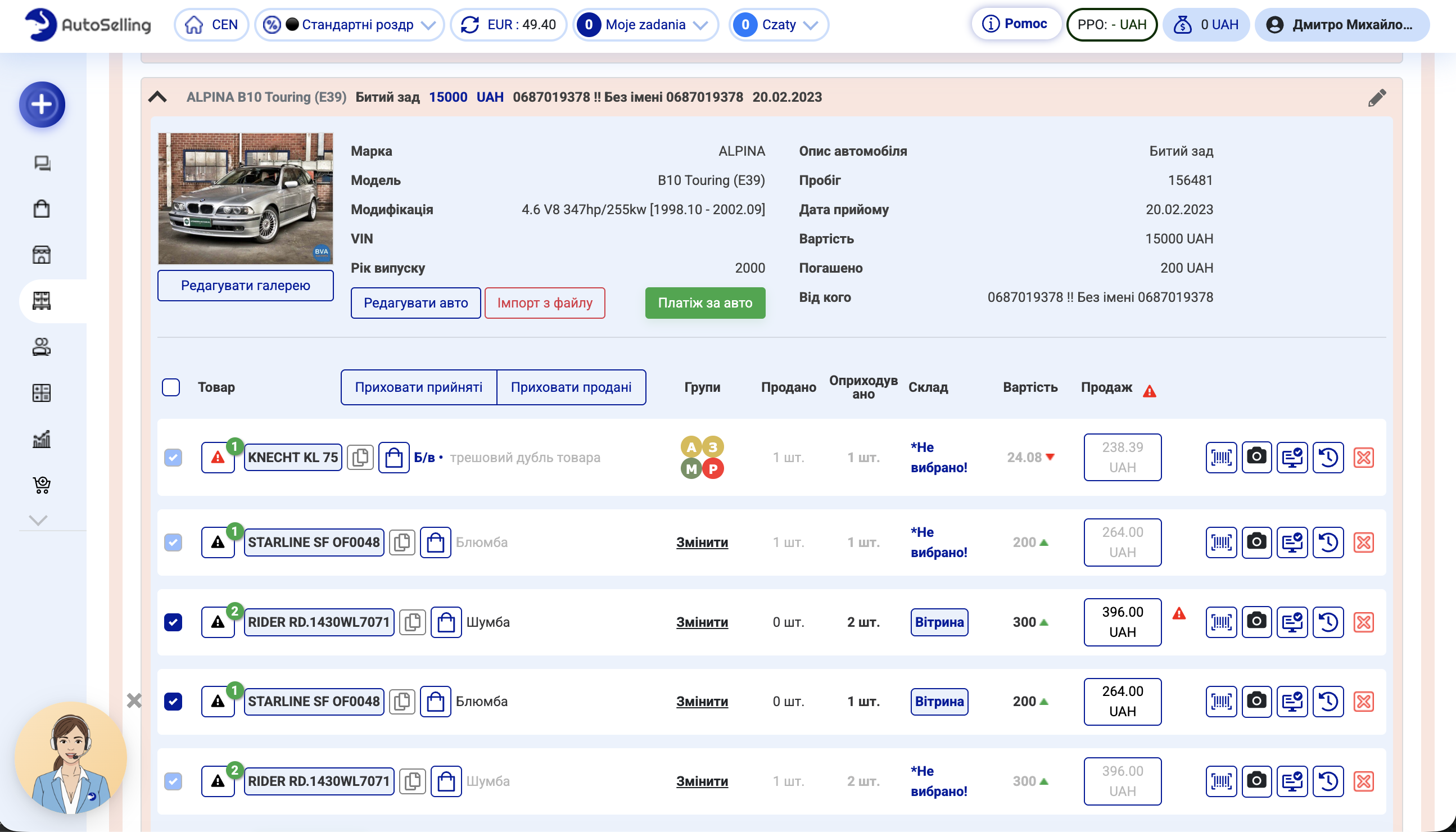
Task: Click the blue plus add button
Action: [42, 105]
